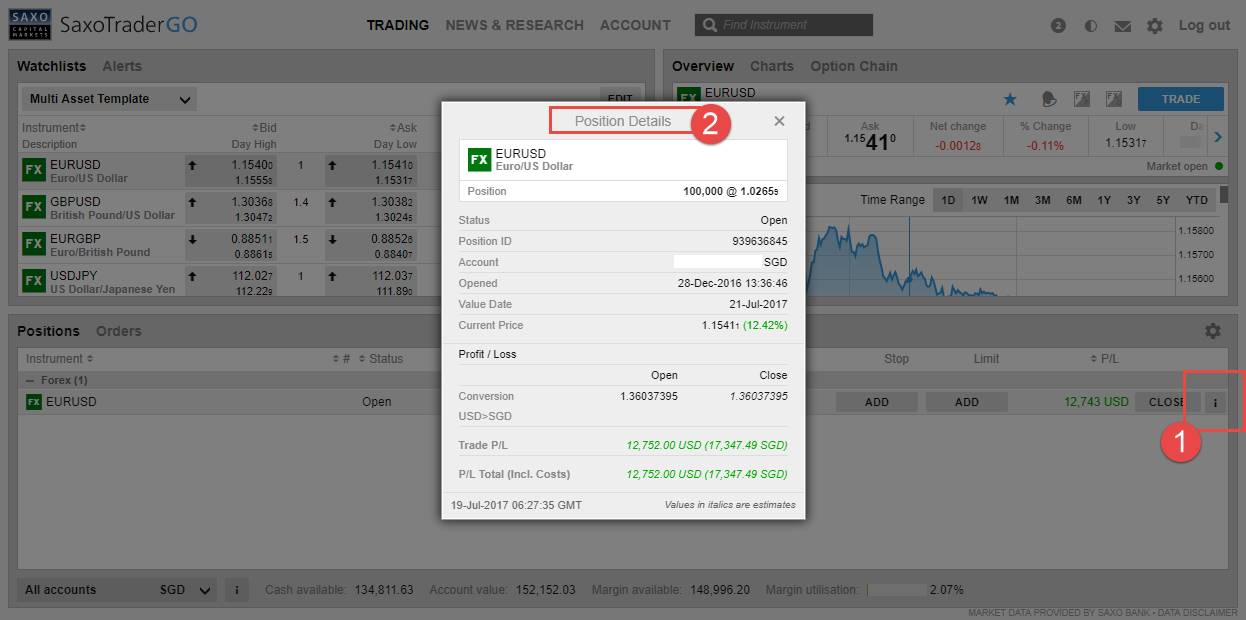Switch to News & Research menu
This screenshot has height=620, width=1246.
coord(514,25)
